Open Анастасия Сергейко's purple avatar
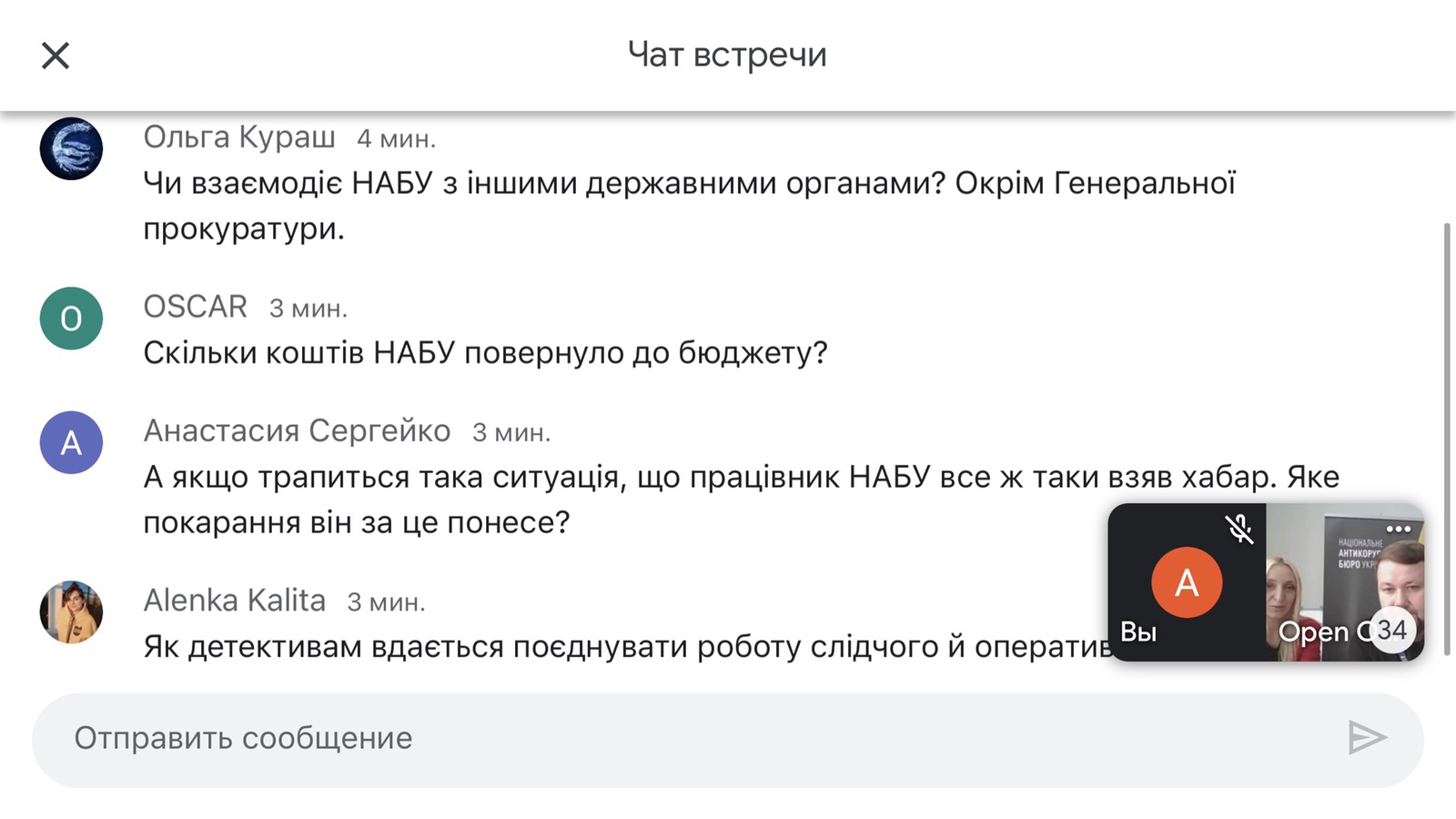Screen dimensions: 1456x819 click(x=71, y=442)
